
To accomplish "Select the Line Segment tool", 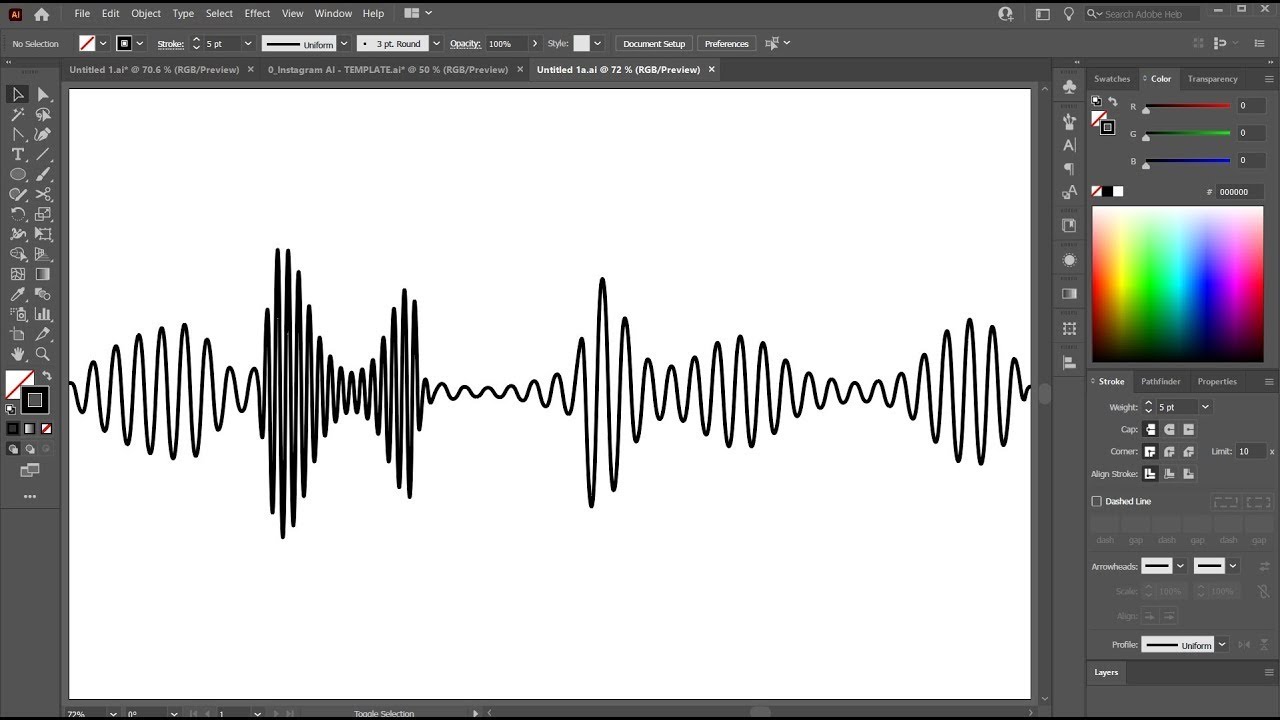I will coord(43,154).
